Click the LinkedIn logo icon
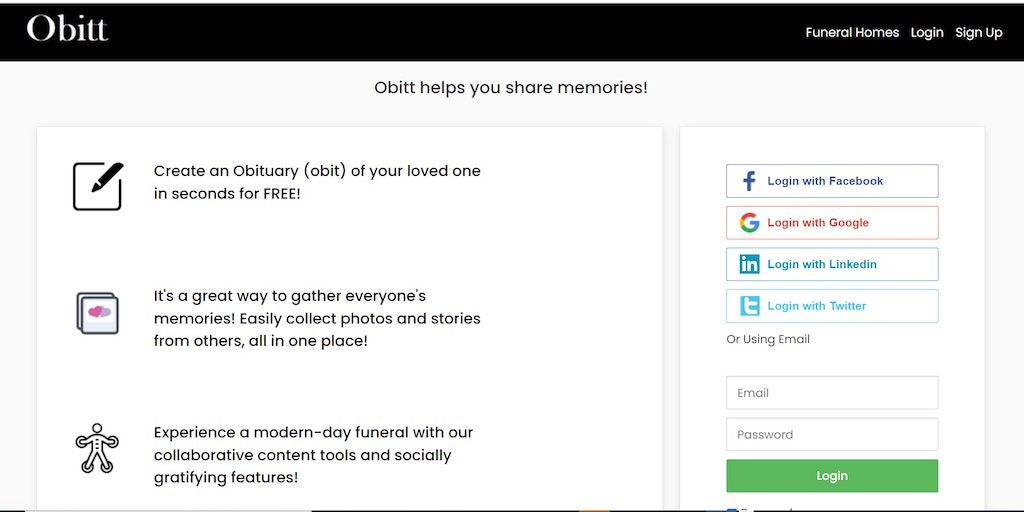Image resolution: width=1024 pixels, height=512 pixels. 749,264
